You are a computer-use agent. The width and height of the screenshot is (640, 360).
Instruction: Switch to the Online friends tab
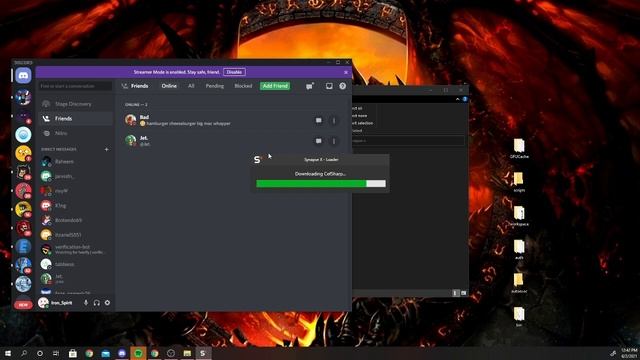coord(169,86)
